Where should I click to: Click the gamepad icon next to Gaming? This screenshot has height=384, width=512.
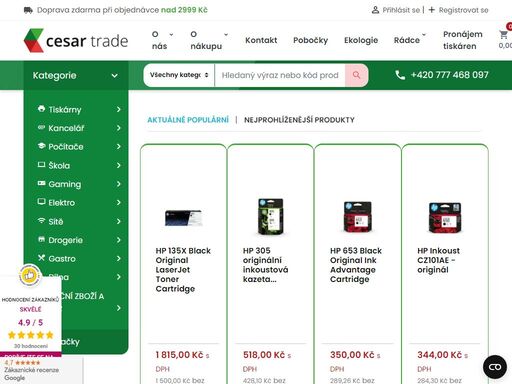(x=41, y=183)
